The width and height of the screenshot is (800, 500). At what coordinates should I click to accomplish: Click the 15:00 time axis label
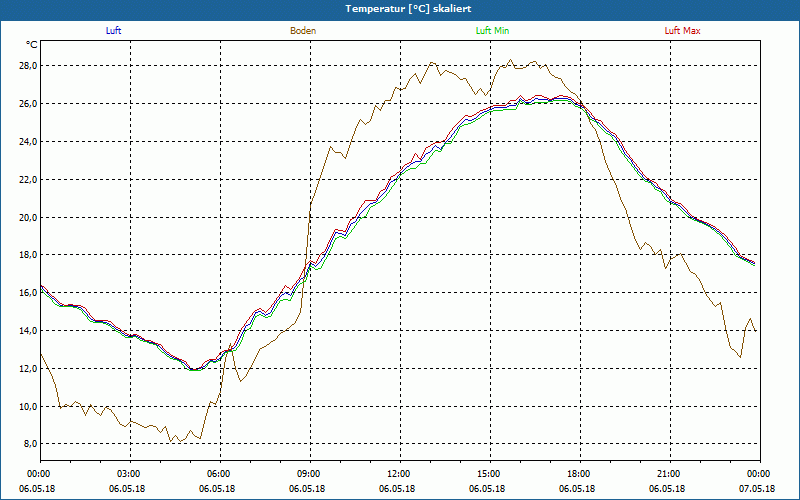[490, 474]
